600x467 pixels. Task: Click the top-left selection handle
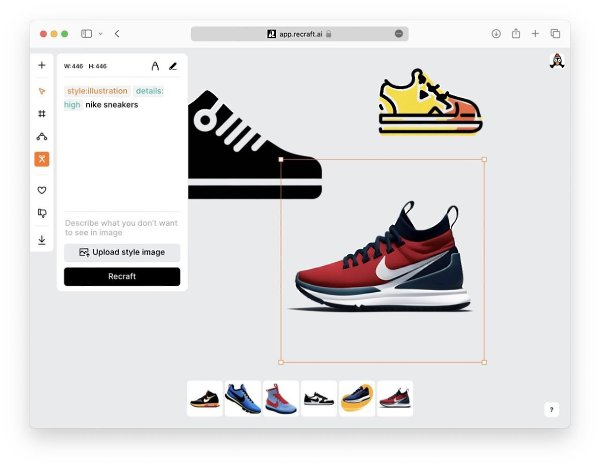(x=281, y=159)
